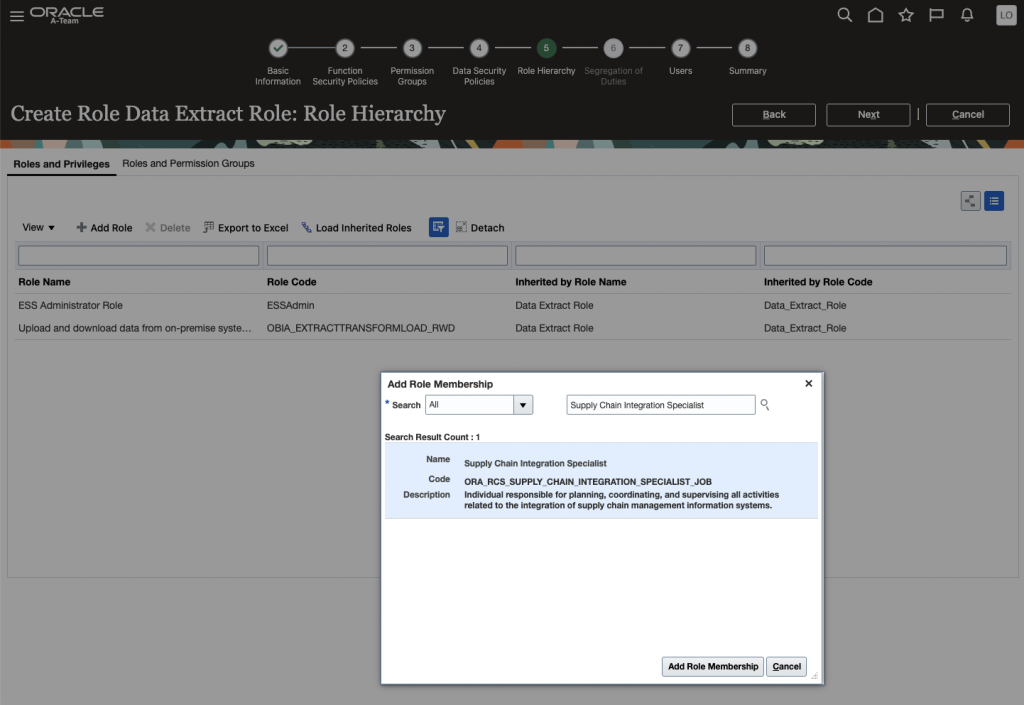Click the Inherited by Role Code filter field
The image size is (1024, 705).
(885, 255)
